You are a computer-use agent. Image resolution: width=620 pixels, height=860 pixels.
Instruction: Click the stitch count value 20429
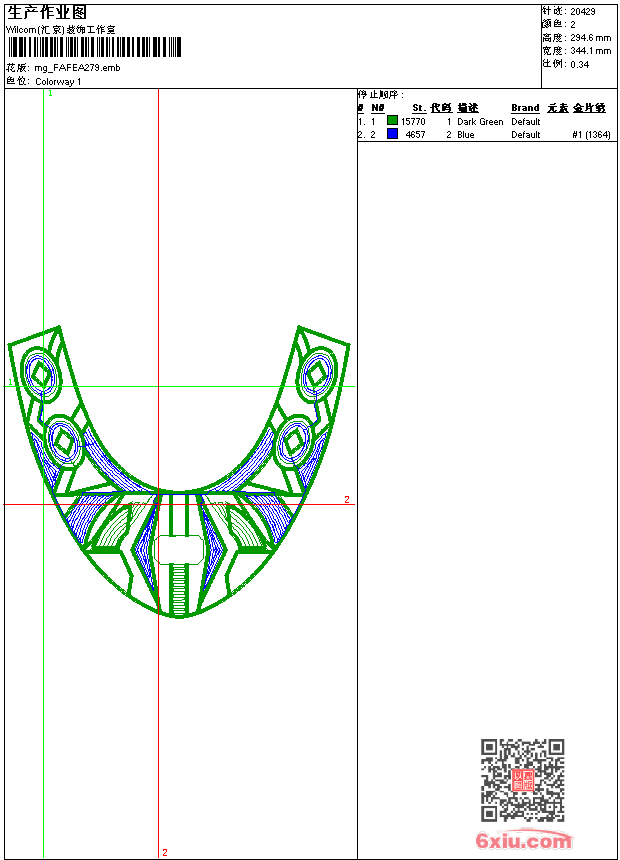pos(583,11)
